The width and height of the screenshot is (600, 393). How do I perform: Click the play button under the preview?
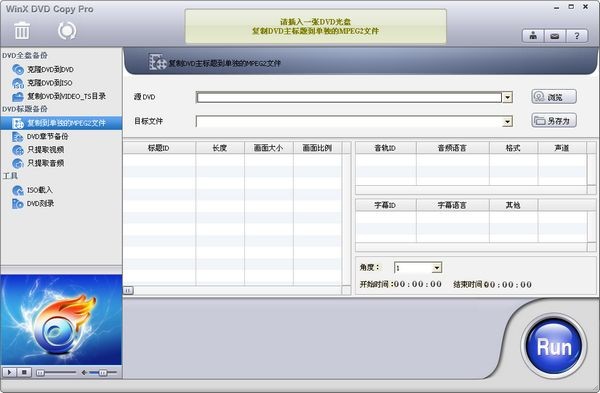(x=9, y=372)
